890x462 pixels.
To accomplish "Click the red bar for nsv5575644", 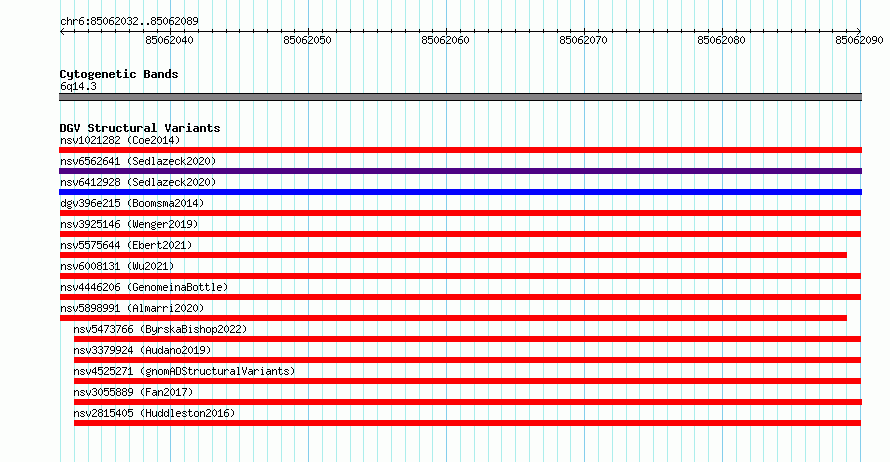I will pyautogui.click(x=453, y=255).
